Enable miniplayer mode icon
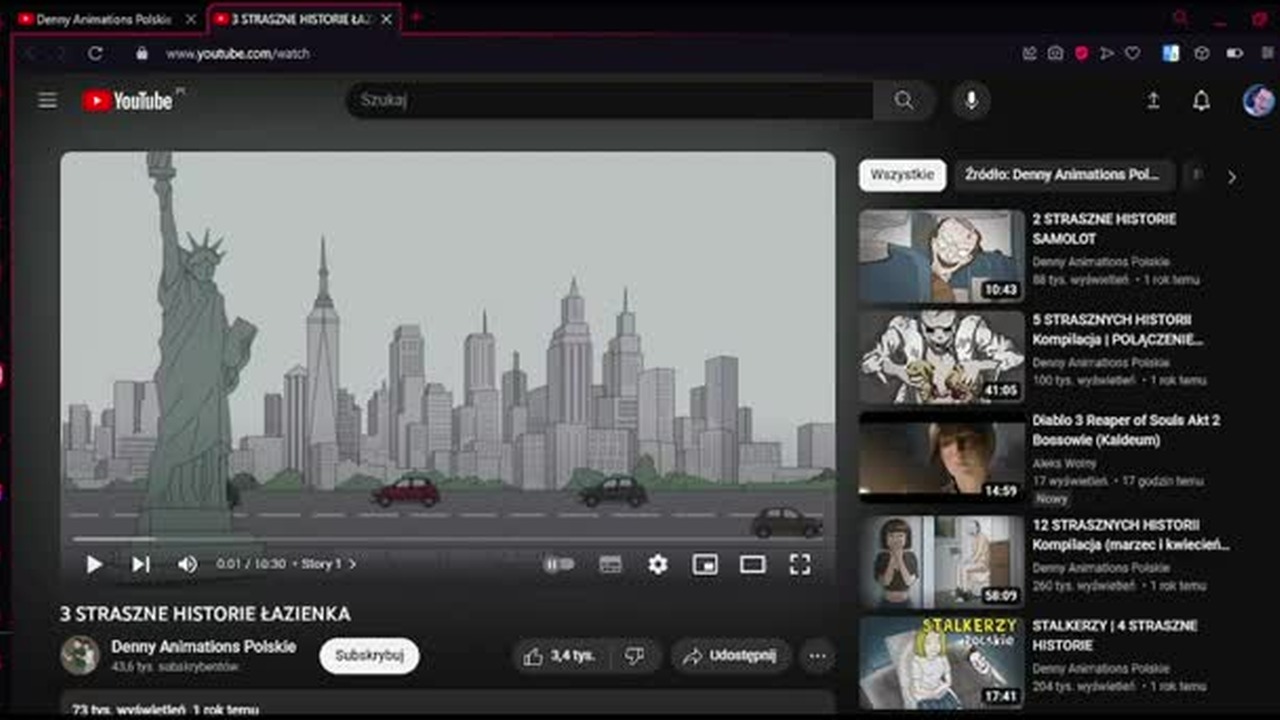Image resolution: width=1280 pixels, height=720 pixels. (705, 564)
